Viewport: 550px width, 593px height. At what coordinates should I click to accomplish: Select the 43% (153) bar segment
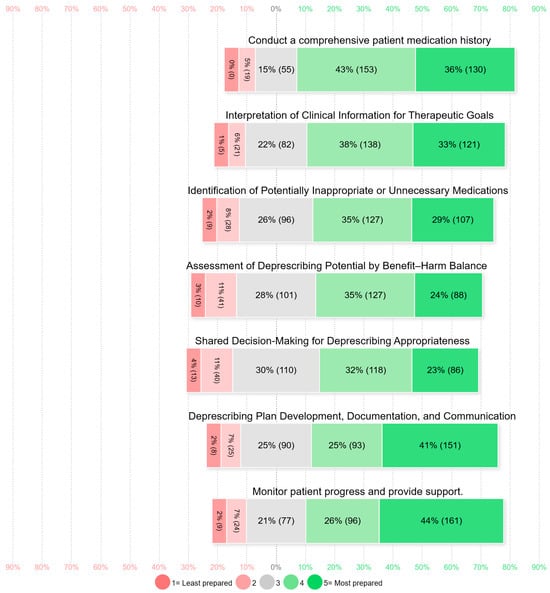(356, 70)
